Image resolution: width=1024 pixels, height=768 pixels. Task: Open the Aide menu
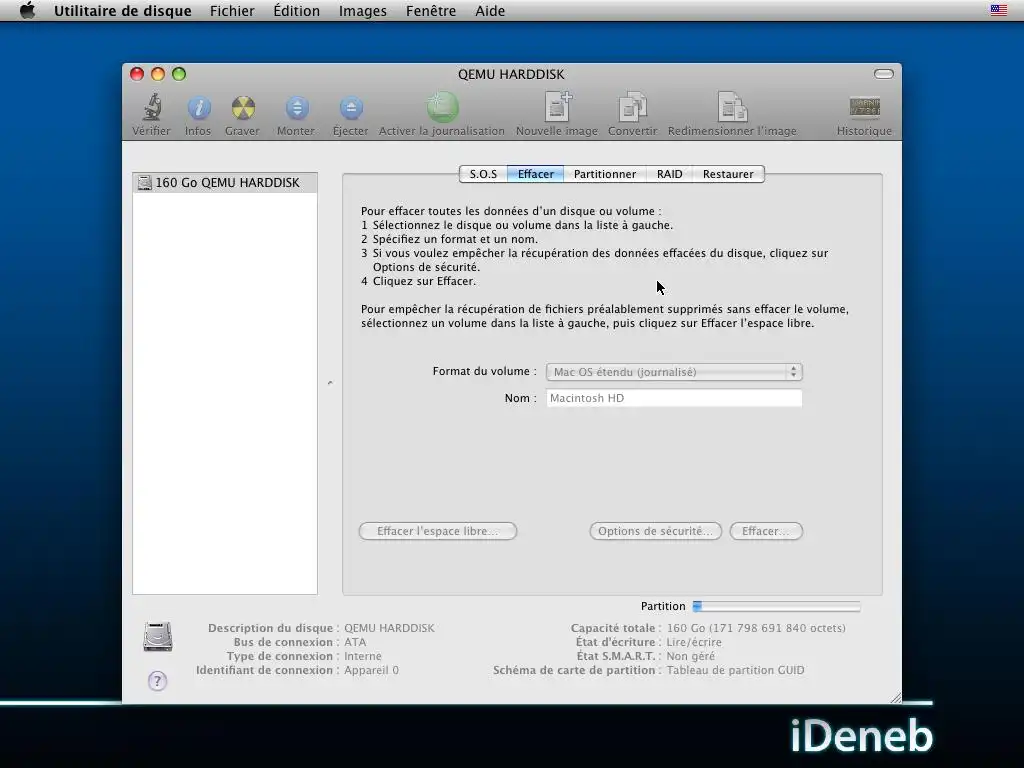[x=490, y=11]
